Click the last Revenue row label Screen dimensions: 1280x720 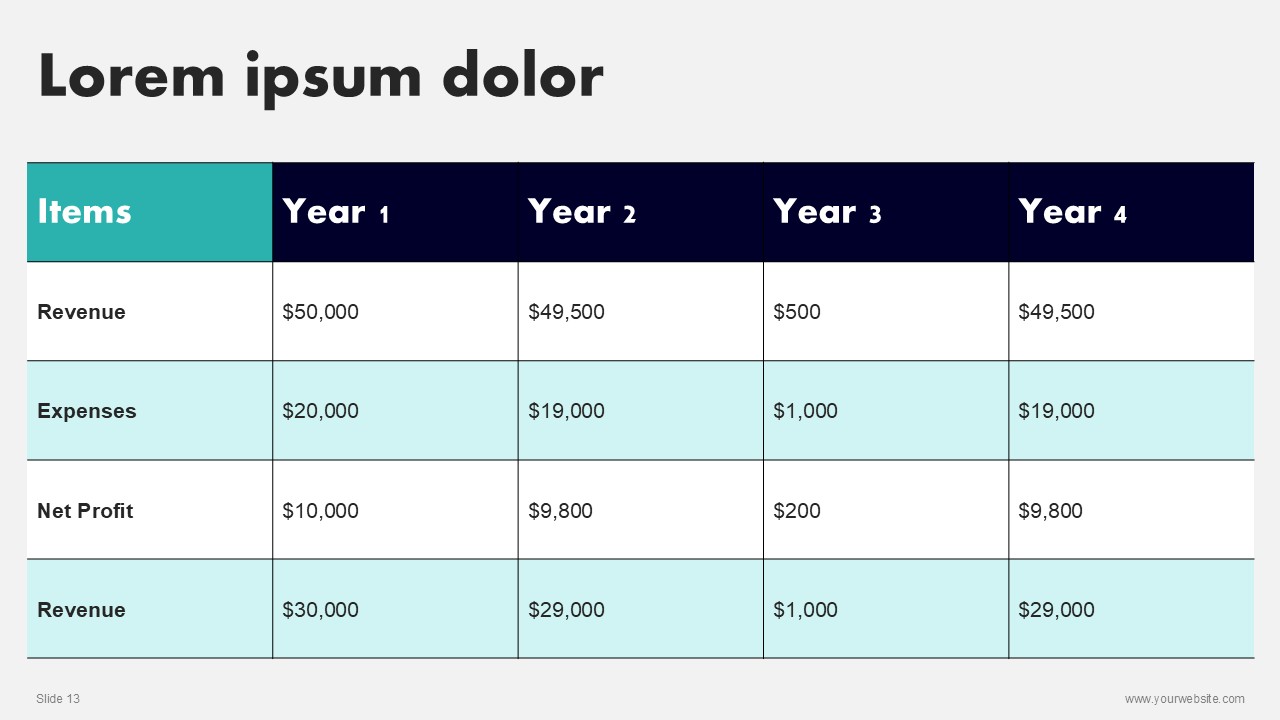[x=81, y=610]
